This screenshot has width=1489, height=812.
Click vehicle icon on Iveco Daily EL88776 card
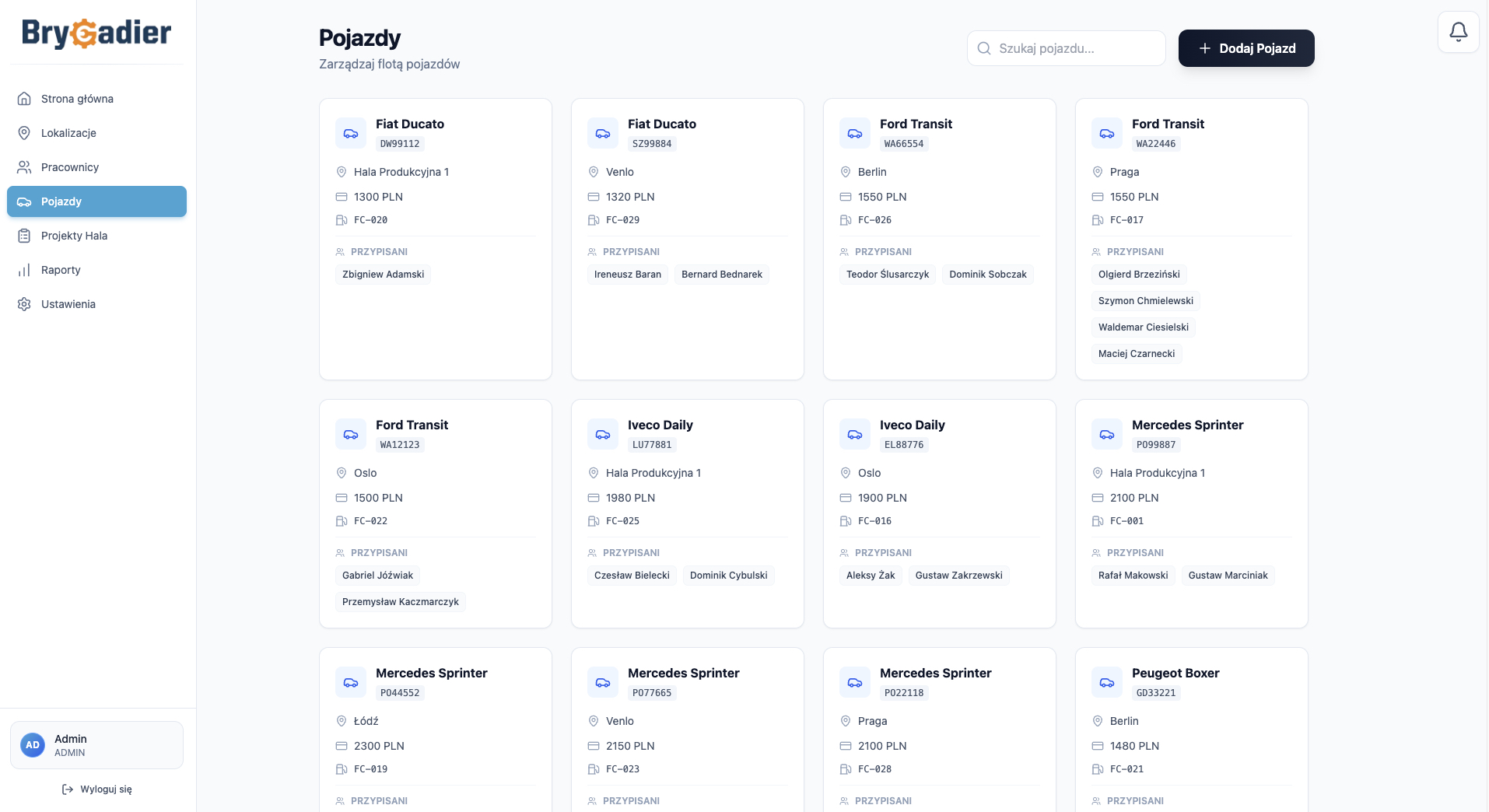855,434
